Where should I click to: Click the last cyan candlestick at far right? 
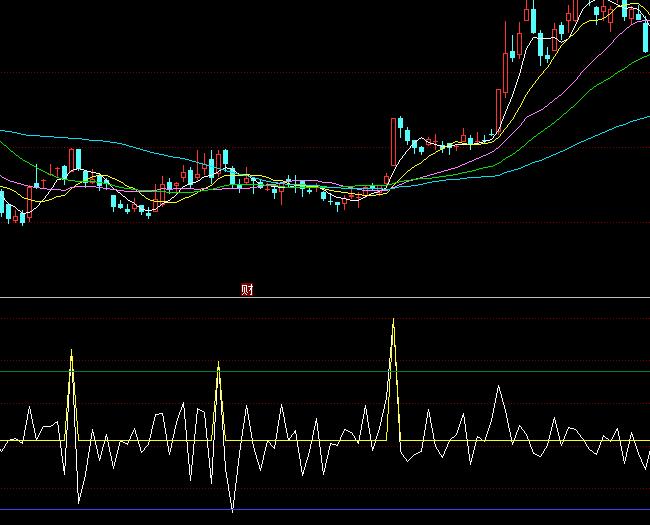645,38
